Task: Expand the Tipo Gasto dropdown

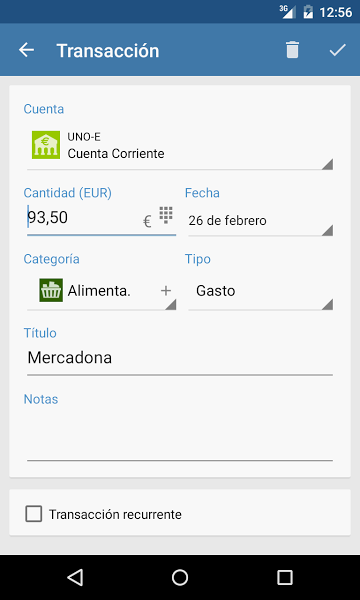Action: click(x=261, y=292)
